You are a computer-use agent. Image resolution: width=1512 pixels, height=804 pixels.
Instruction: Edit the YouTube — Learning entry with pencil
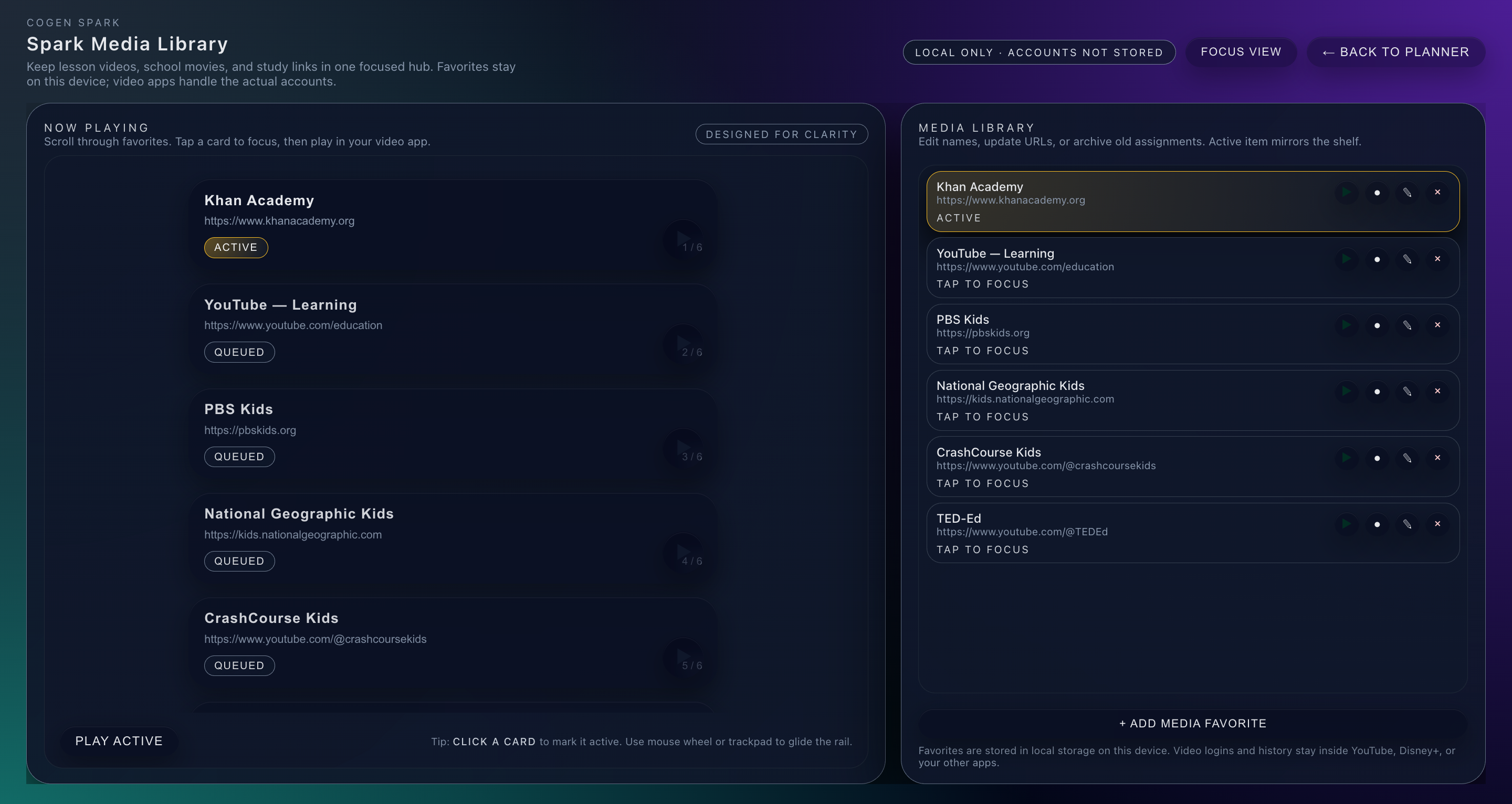[x=1407, y=259]
